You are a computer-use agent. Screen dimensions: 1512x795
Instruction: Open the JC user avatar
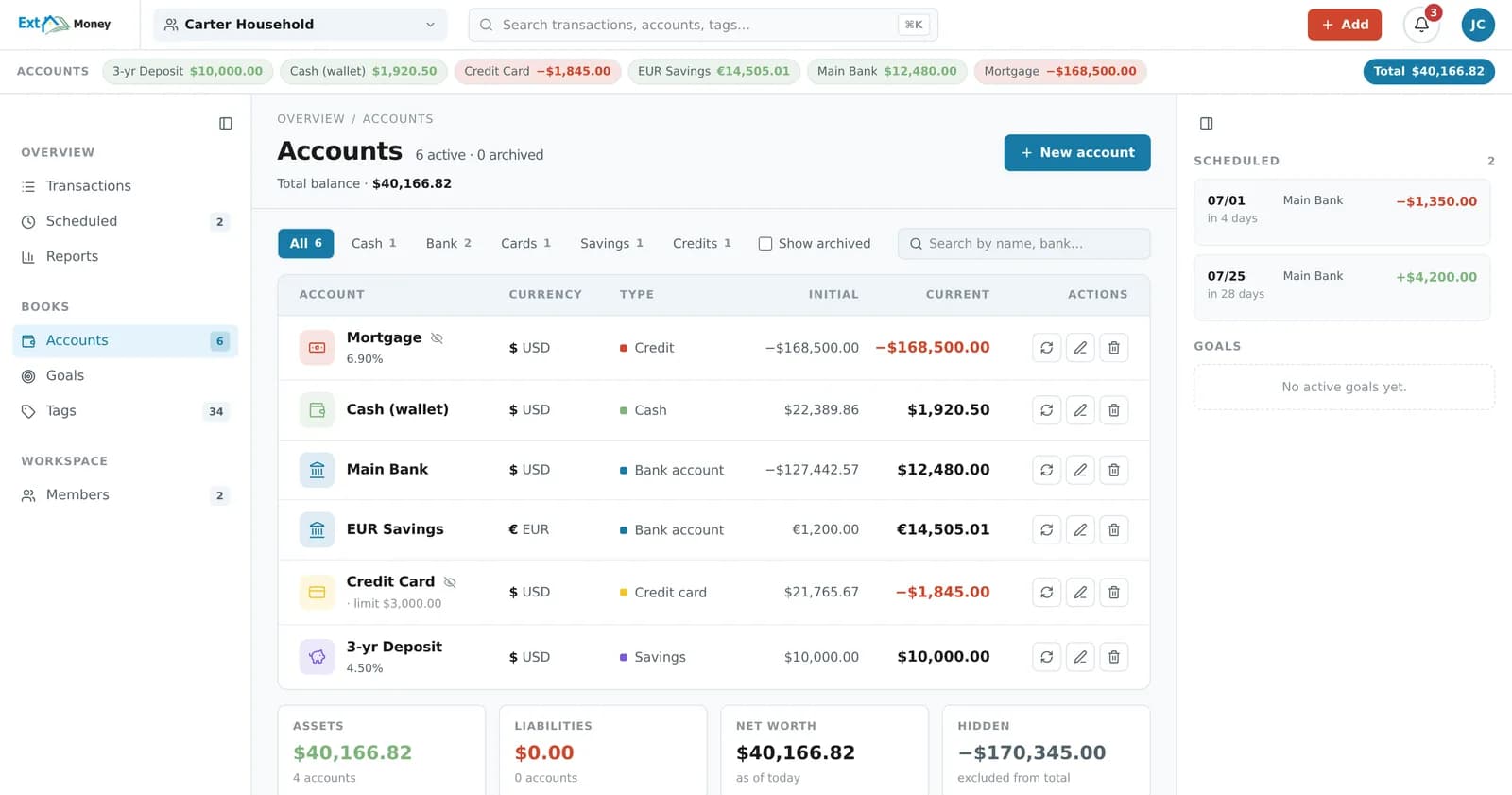coord(1478,25)
